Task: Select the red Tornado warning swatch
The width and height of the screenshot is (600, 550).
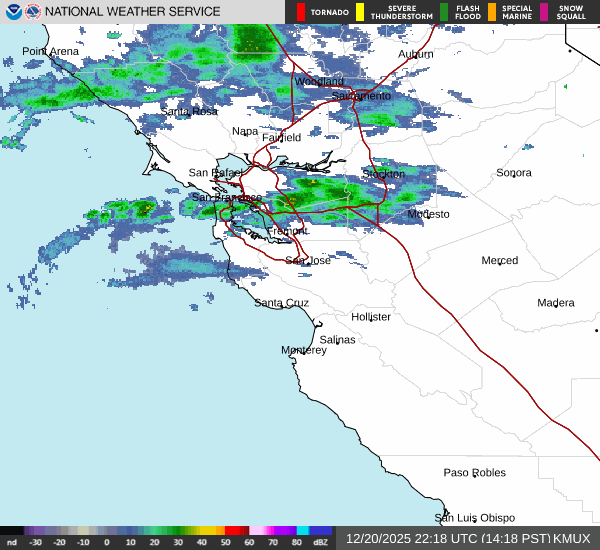Action: point(301,12)
